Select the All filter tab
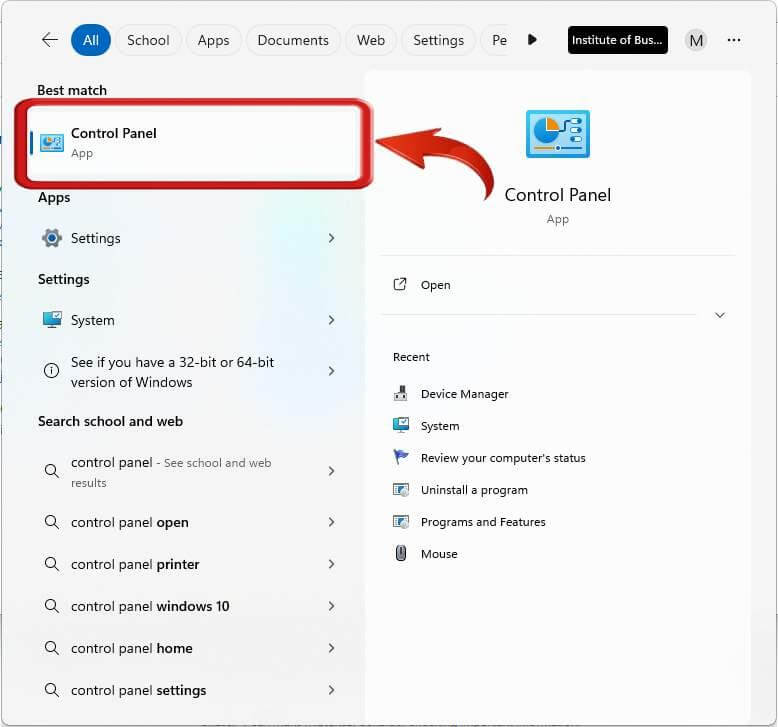Screen dimensions: 778x727 point(91,40)
